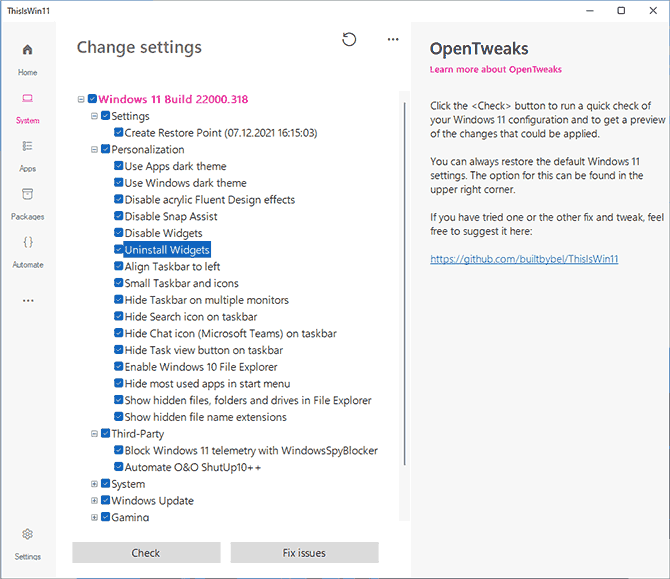Toggle Disable Snap Assist checkbox

[118, 216]
